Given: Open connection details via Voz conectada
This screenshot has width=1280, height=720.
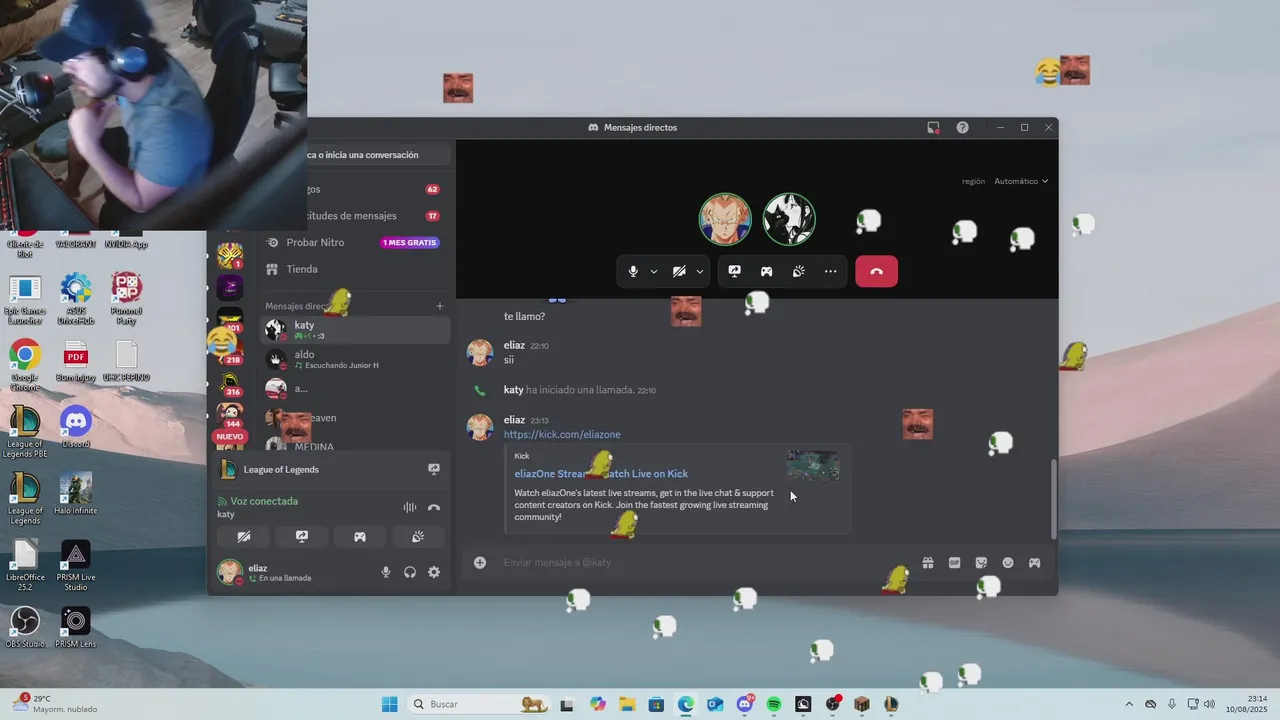Looking at the screenshot, I should [x=264, y=501].
